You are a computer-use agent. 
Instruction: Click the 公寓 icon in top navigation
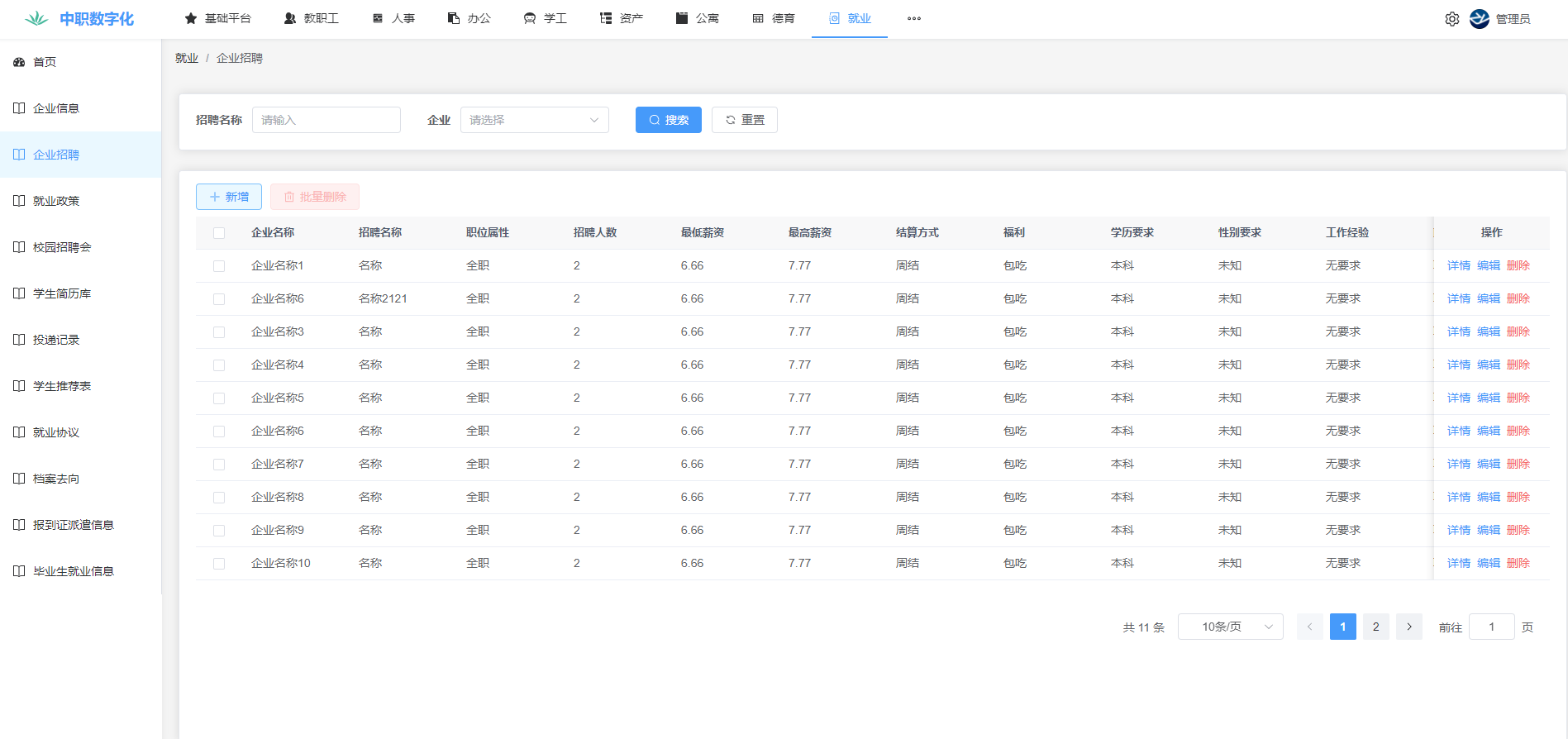click(x=682, y=18)
